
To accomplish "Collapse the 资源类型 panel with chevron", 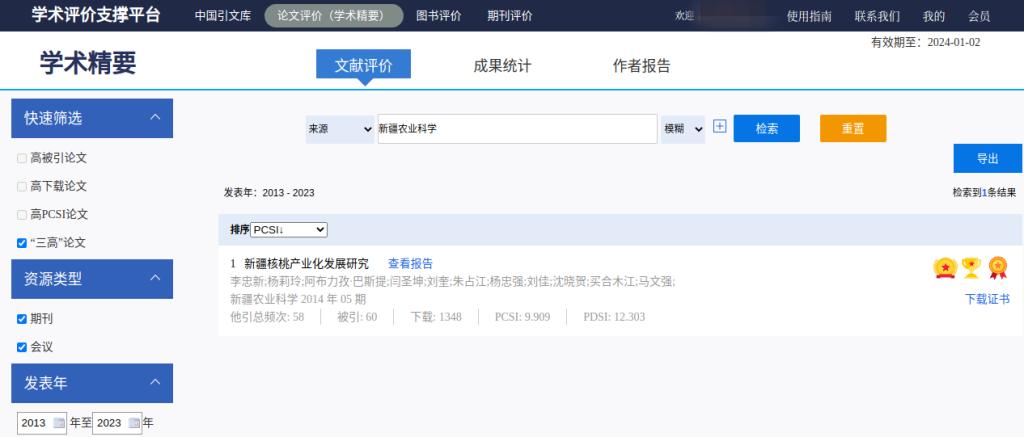I will (x=155, y=278).
